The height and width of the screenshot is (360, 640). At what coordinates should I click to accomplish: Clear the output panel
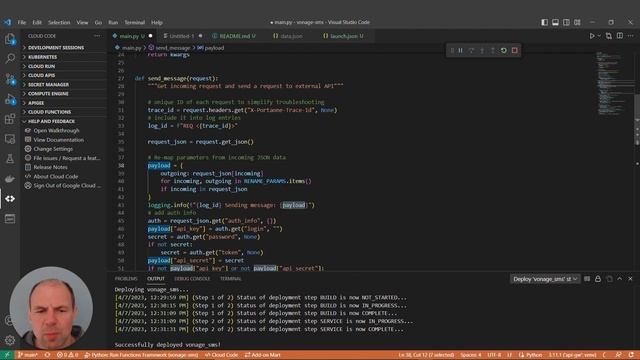click(587, 279)
